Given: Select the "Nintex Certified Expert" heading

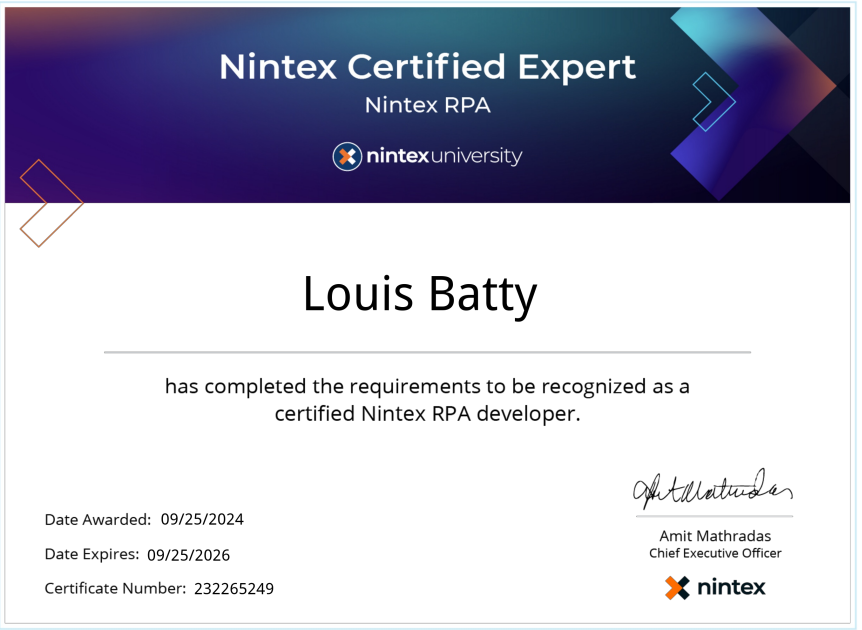Looking at the screenshot, I should (427, 67).
